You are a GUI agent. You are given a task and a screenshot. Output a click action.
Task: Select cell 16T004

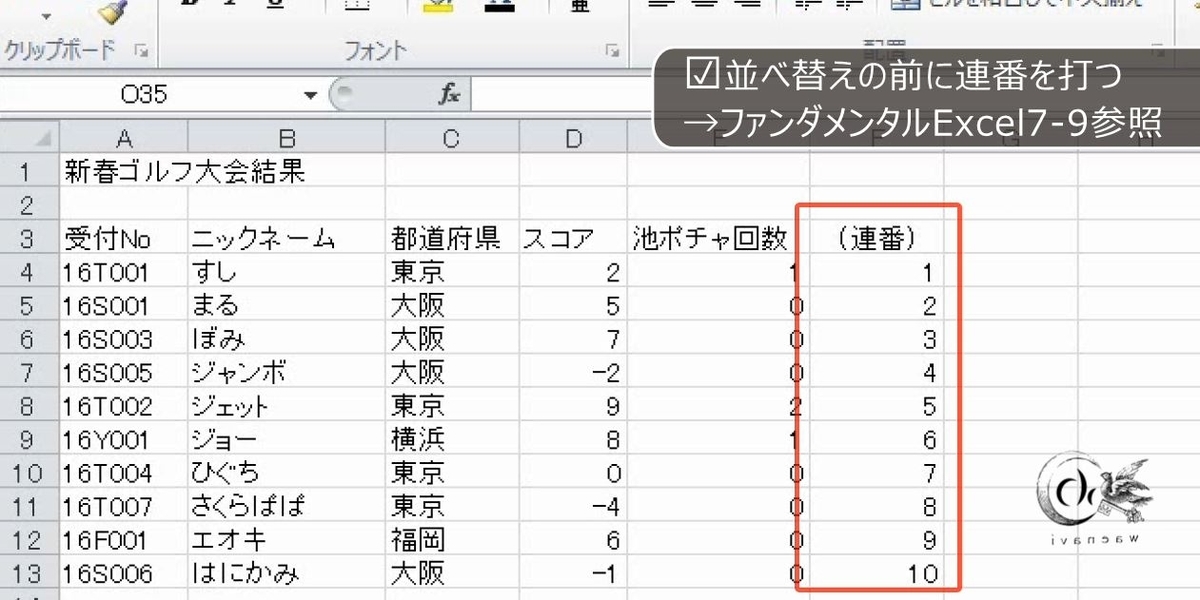(124, 473)
